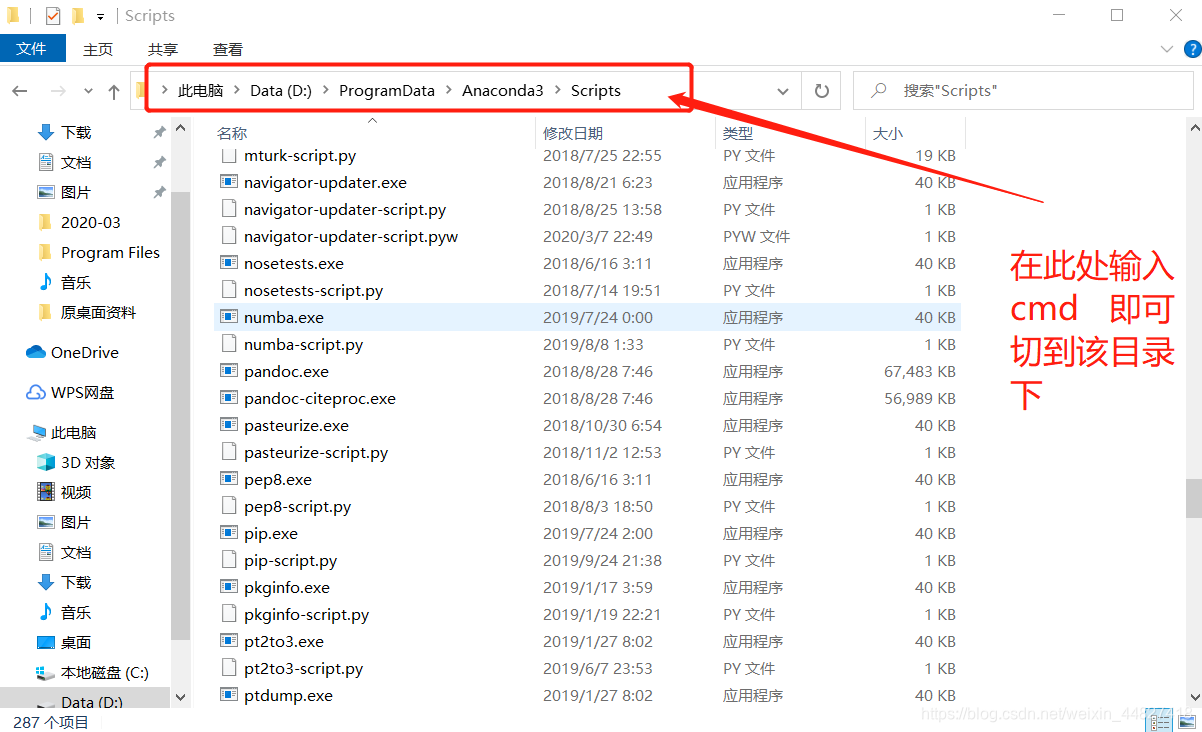The width and height of the screenshot is (1202, 732).
Task: Click inside the 搜索"Scripts" search box
Action: click(x=1022, y=90)
